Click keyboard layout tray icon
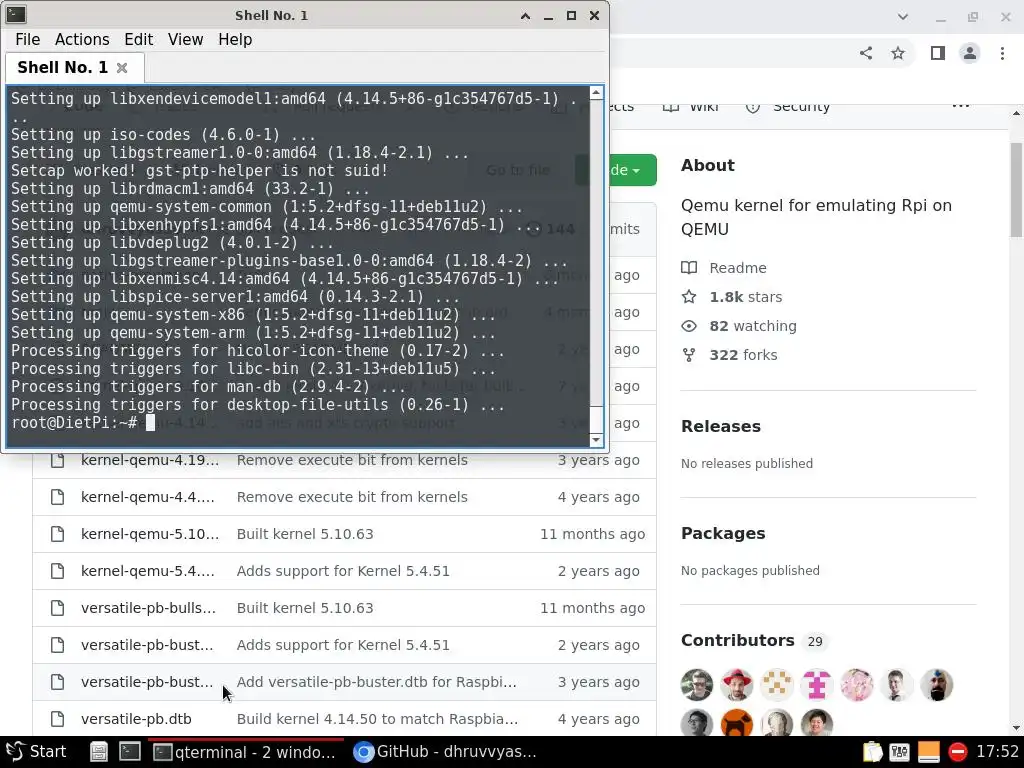Viewport: 1024px width, 768px height. click(x=899, y=752)
